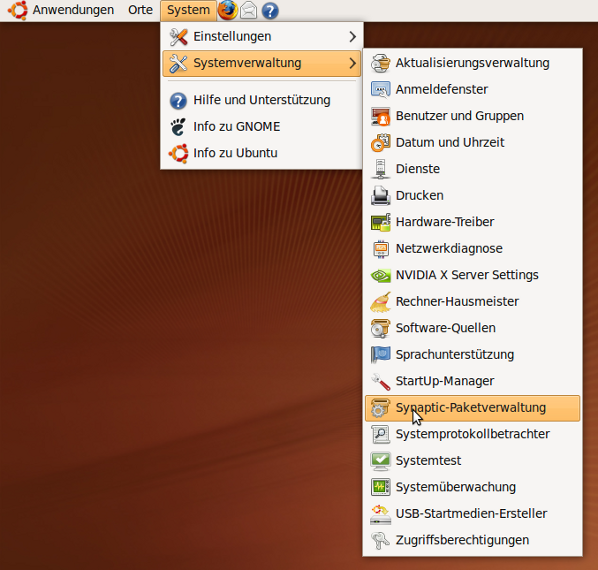This screenshot has width=598, height=570.
Task: Select Info zu Ubuntu
Action: (x=261, y=153)
